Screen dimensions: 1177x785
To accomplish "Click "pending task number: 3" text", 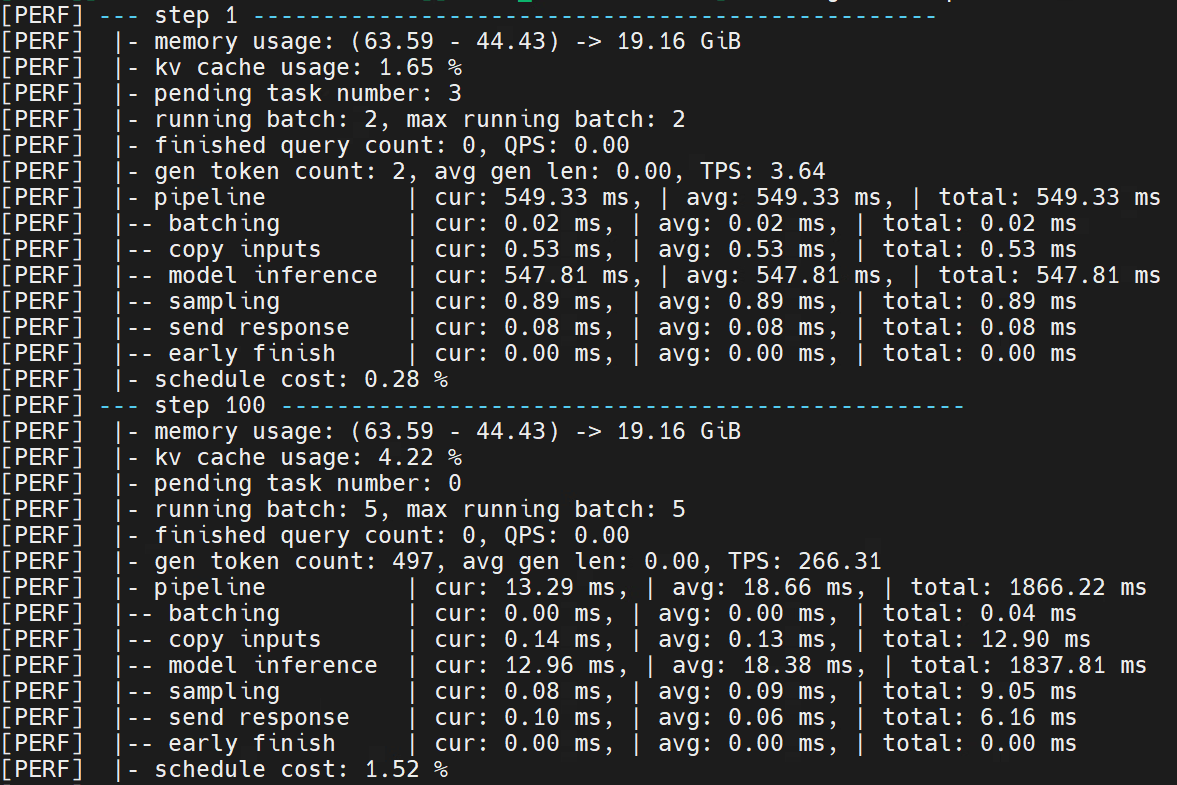I will [x=307, y=94].
